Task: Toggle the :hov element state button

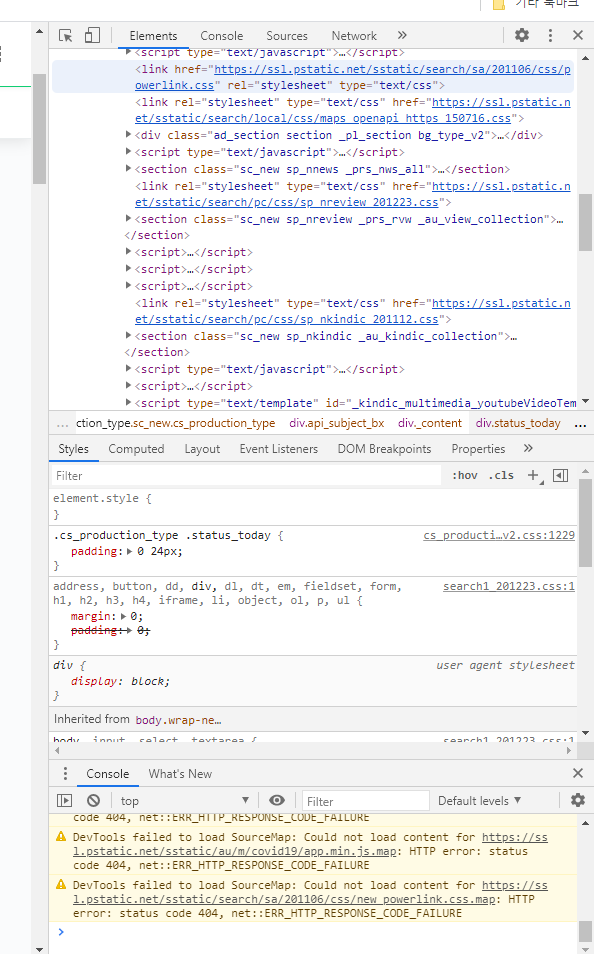Action: tap(464, 476)
